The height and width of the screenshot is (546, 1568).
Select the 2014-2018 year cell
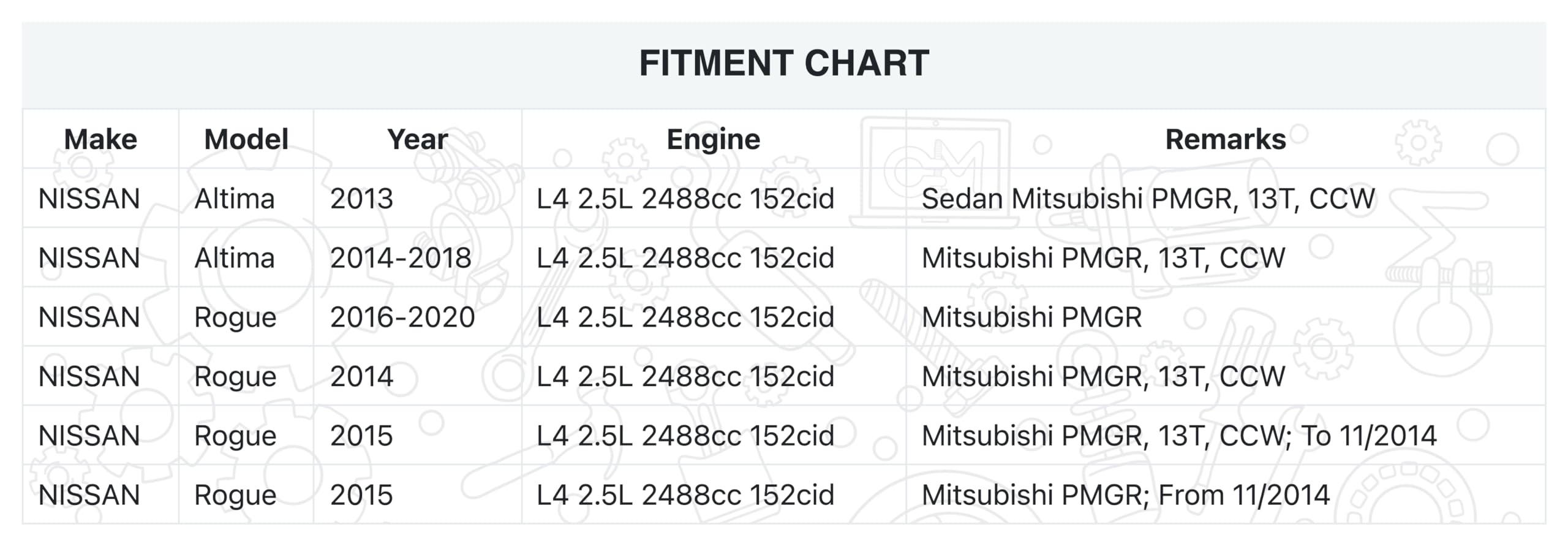(401, 258)
